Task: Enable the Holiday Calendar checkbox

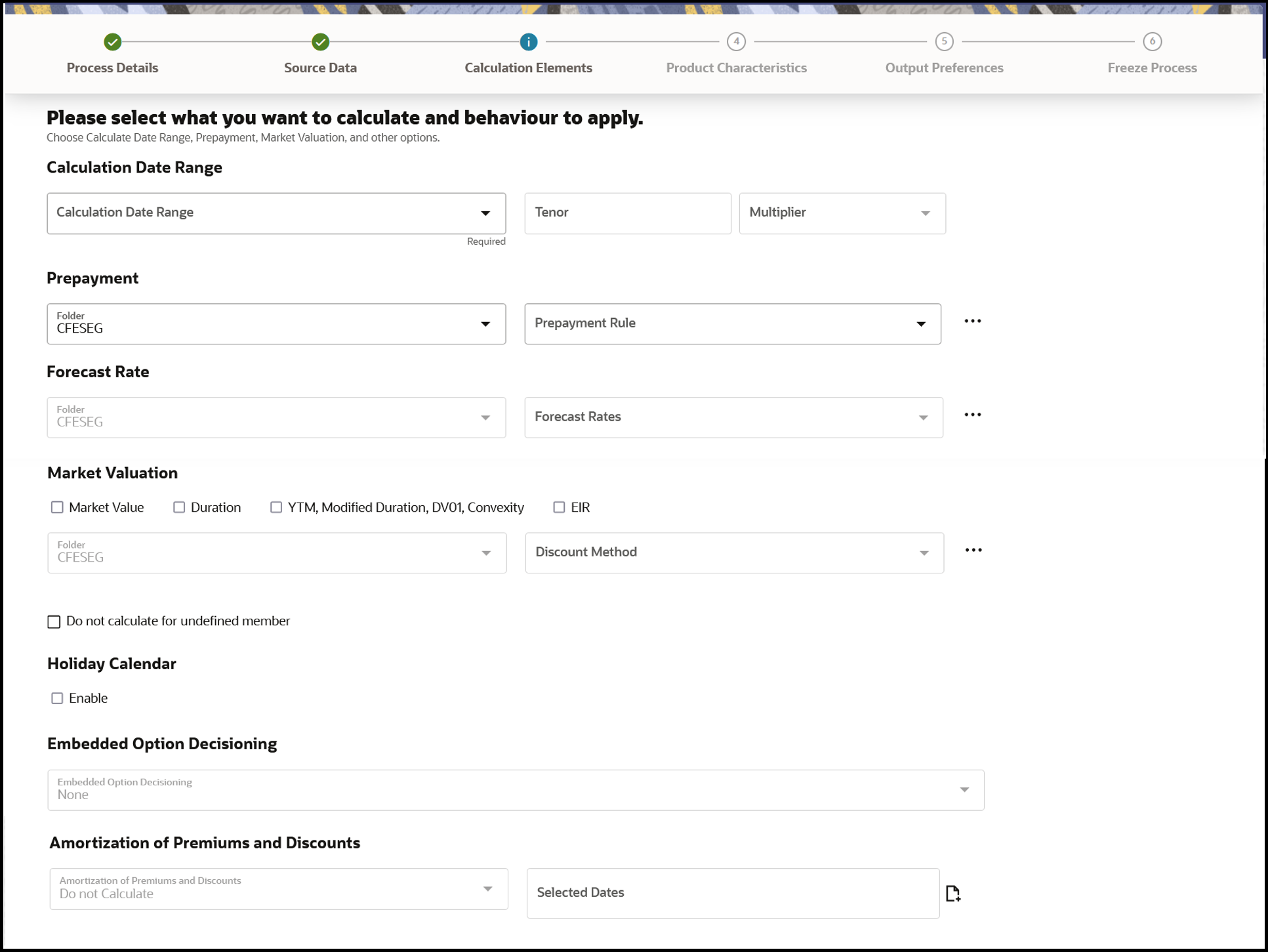Action: pos(57,698)
